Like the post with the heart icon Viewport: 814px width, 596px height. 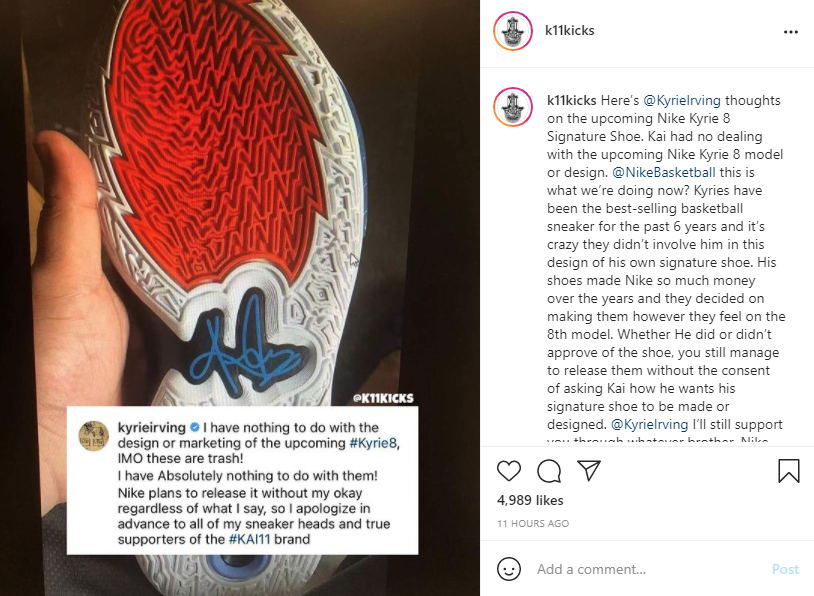(509, 471)
